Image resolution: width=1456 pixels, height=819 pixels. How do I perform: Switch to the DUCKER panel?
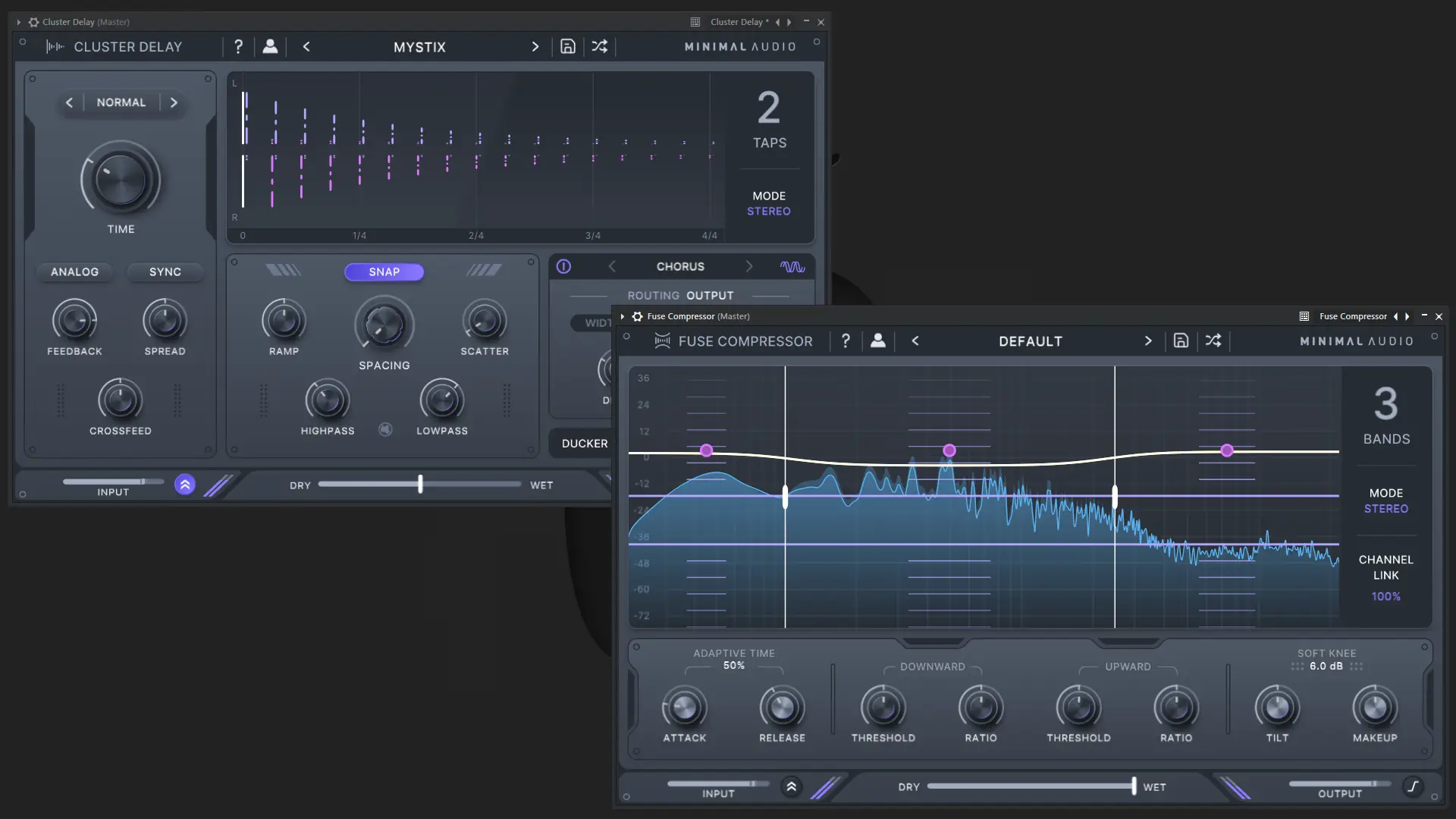tap(584, 443)
